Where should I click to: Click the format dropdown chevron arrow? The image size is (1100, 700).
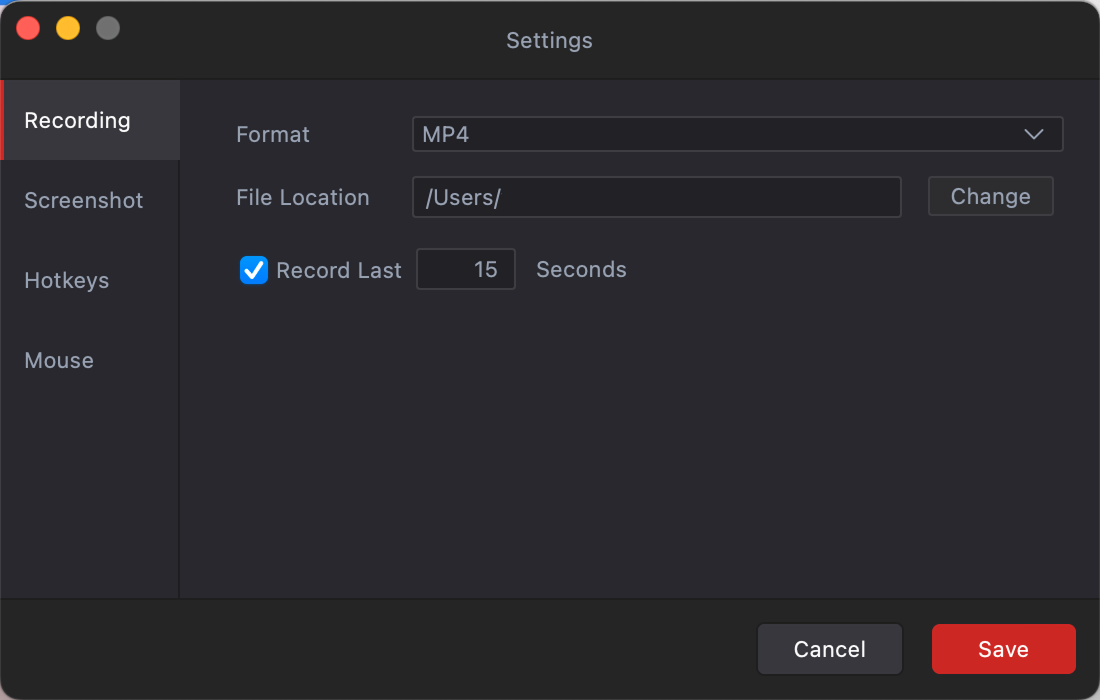point(1034,134)
